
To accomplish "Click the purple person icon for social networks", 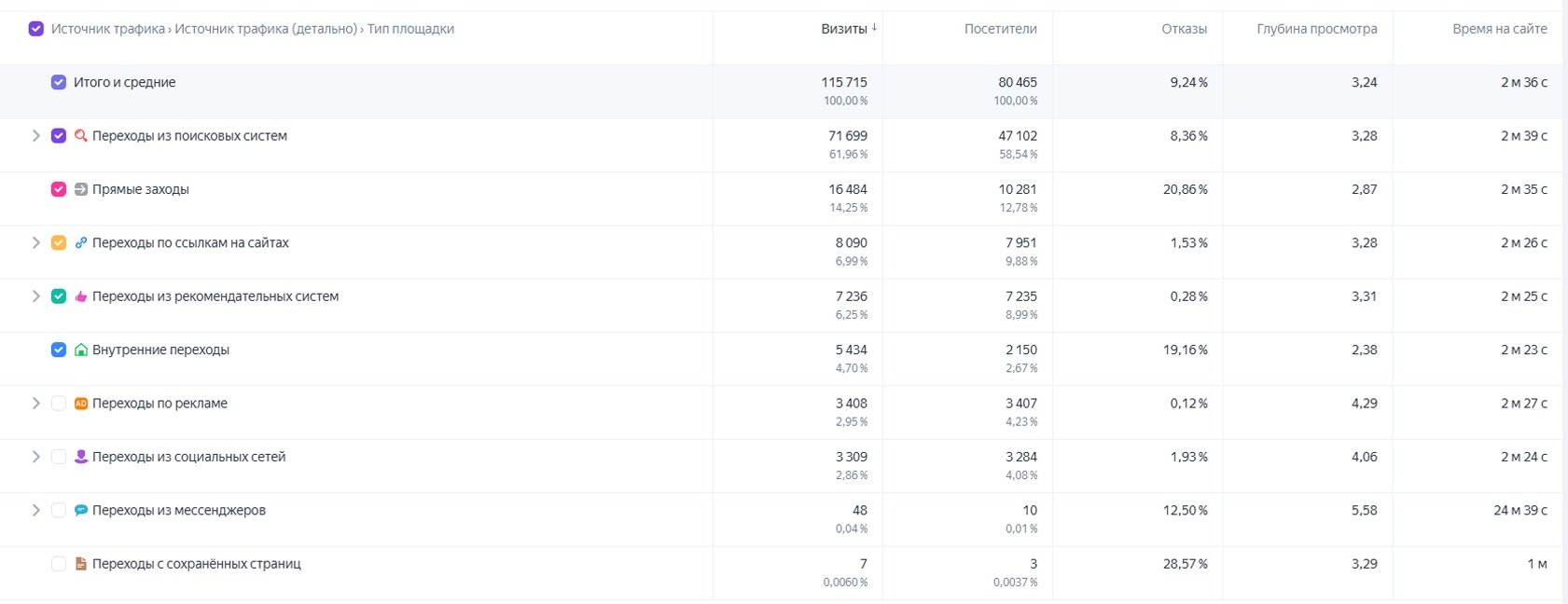I will [81, 457].
